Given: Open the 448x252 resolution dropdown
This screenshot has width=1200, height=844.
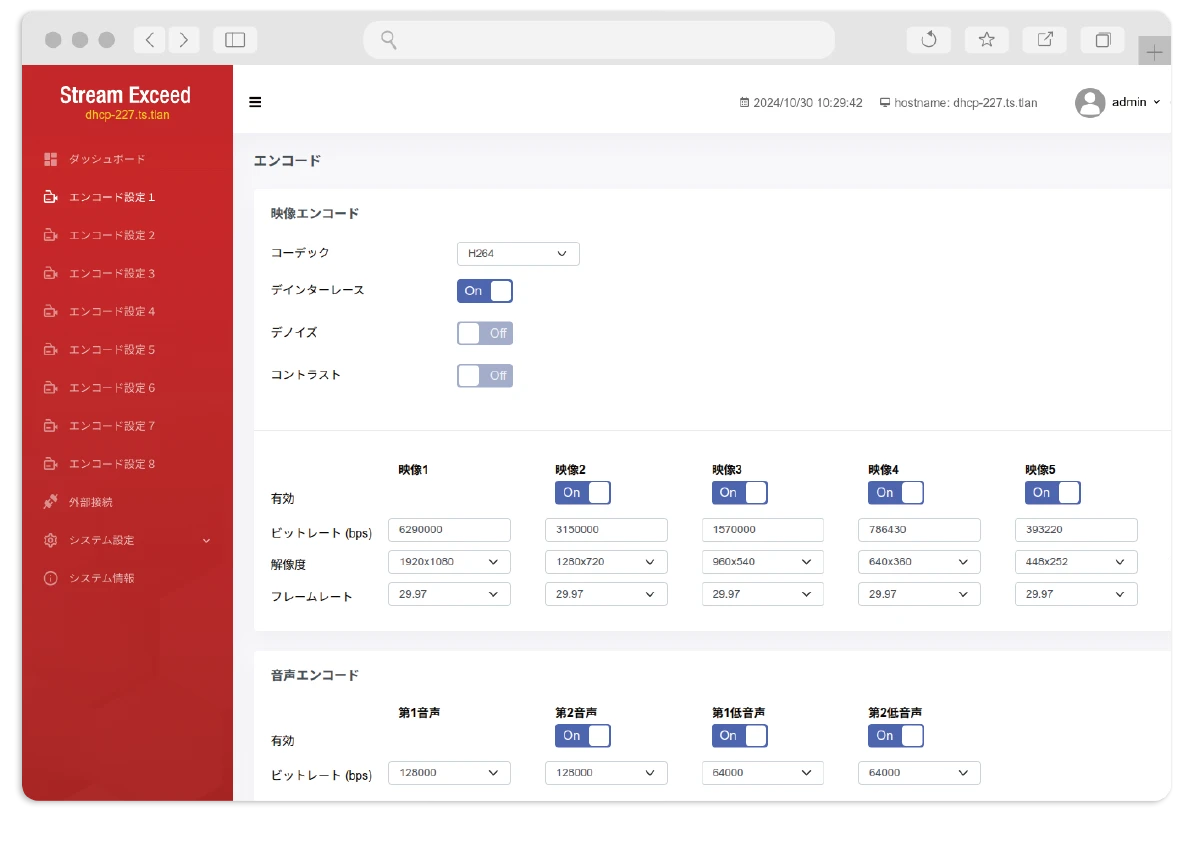Looking at the screenshot, I should 1076,562.
